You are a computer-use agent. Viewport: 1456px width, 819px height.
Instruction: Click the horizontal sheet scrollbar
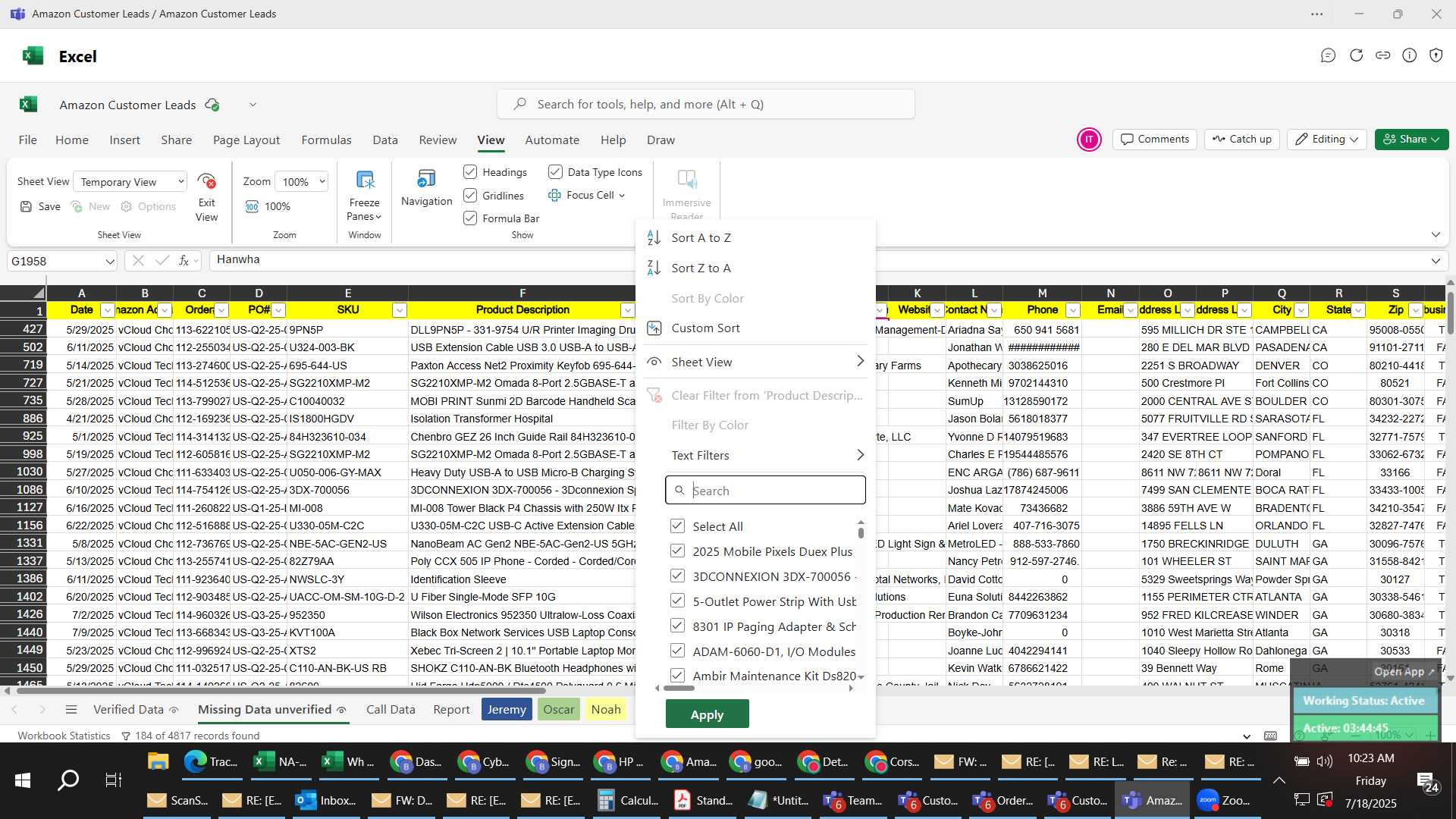(x=281, y=691)
